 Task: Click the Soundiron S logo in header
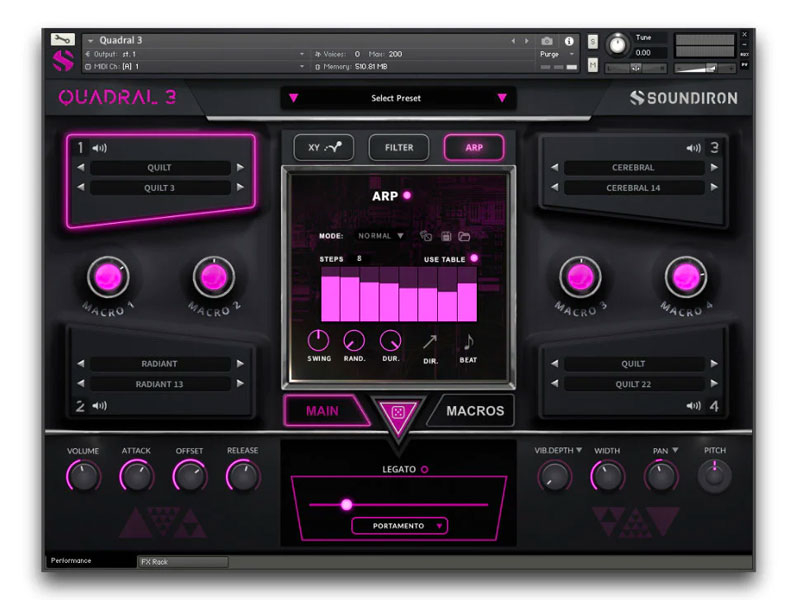point(63,61)
